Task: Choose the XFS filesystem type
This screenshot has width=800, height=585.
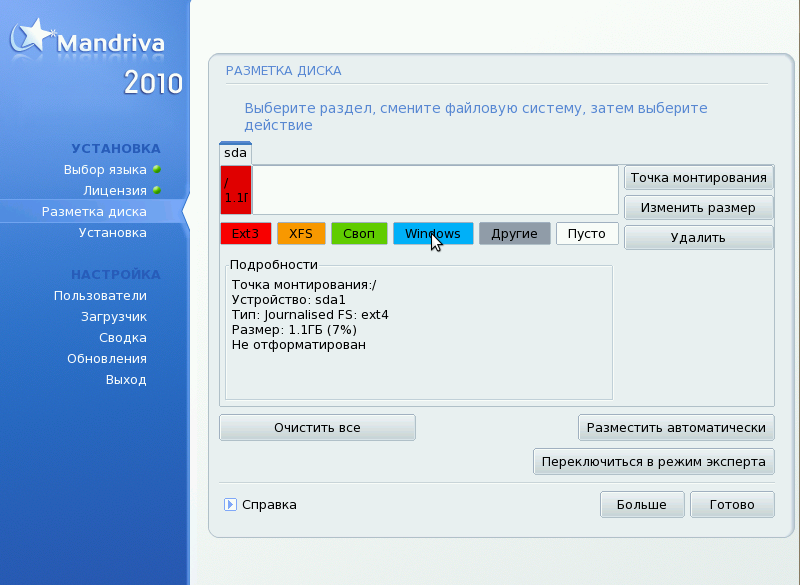Action: 301,234
